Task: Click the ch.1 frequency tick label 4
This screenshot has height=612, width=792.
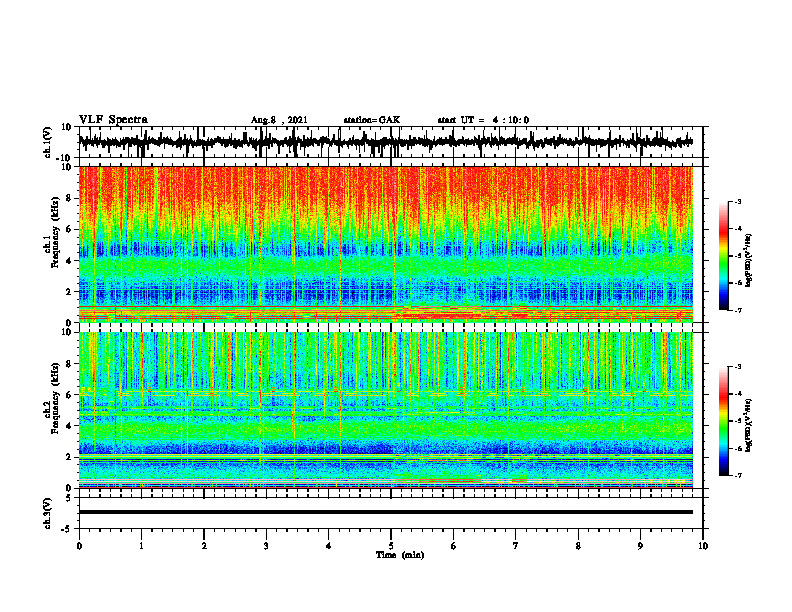Action: (70, 261)
